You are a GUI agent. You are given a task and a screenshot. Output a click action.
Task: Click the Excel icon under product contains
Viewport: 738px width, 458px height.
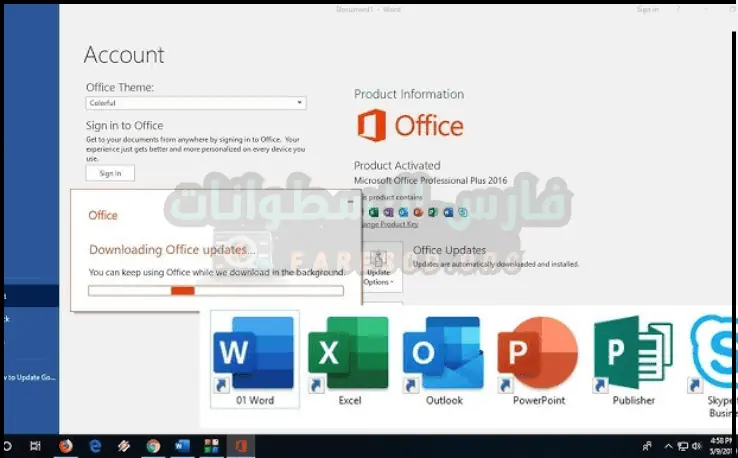coord(374,212)
